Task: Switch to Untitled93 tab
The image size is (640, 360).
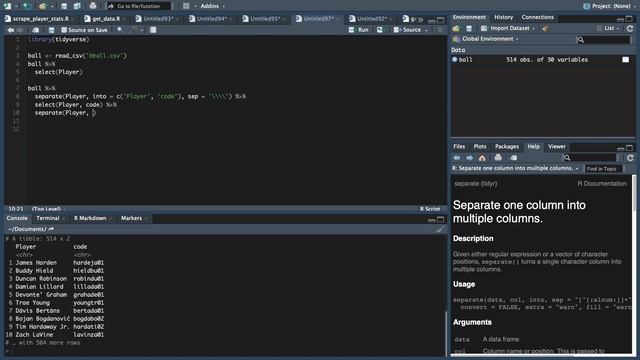Action: click(x=158, y=19)
